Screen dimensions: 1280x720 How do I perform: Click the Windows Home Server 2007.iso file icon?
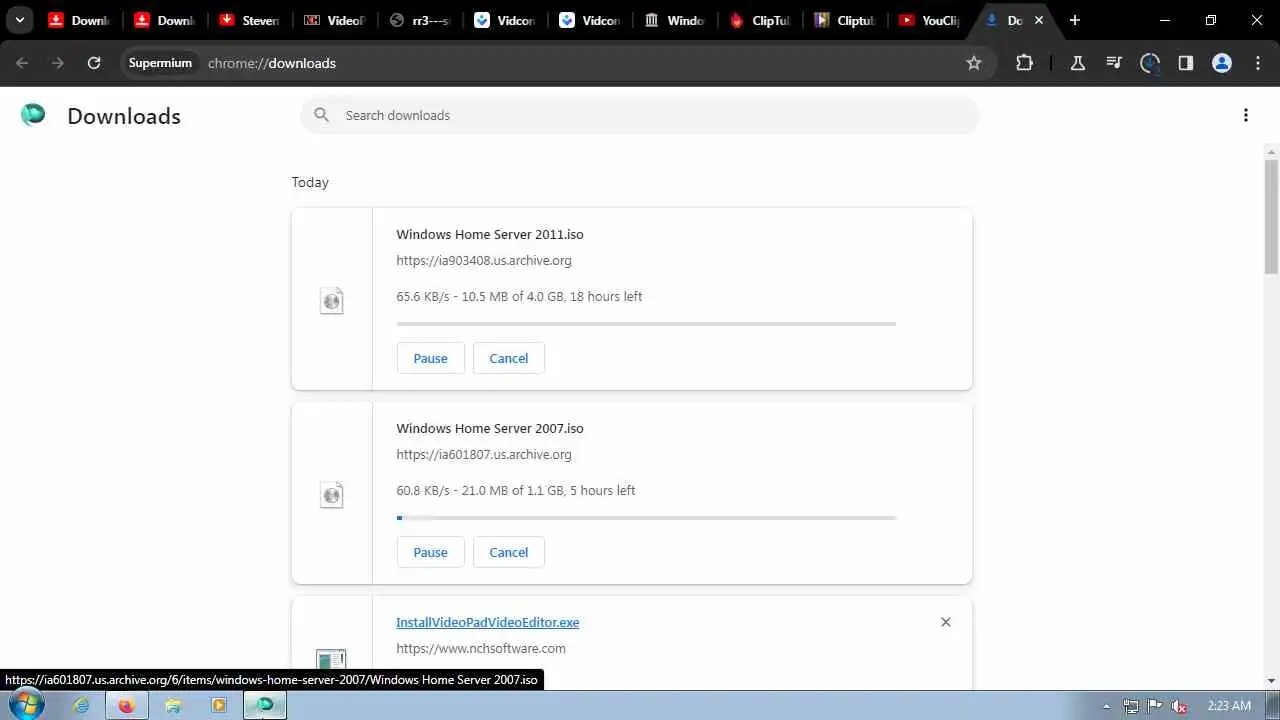point(331,494)
